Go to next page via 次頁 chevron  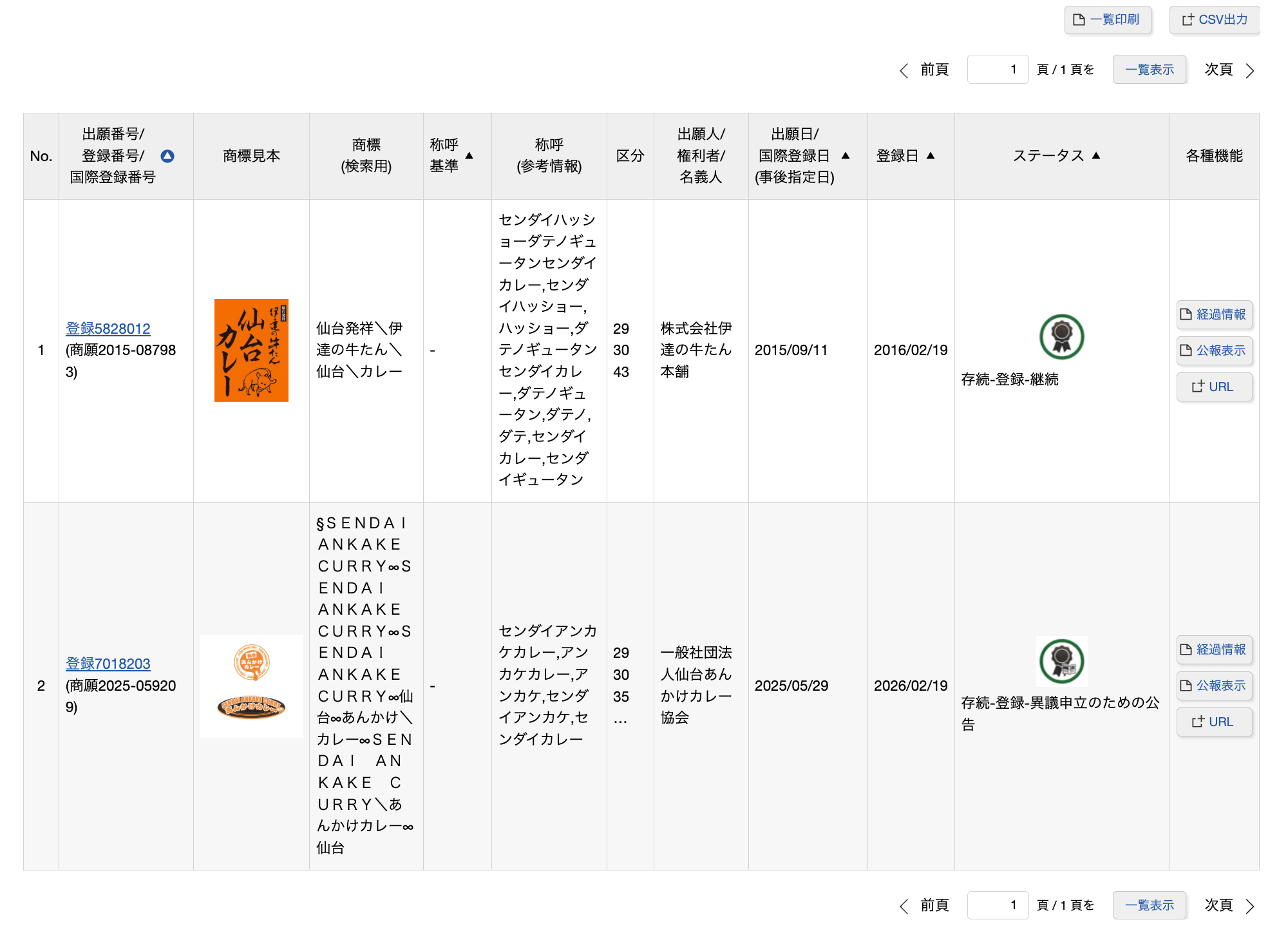(1250, 70)
